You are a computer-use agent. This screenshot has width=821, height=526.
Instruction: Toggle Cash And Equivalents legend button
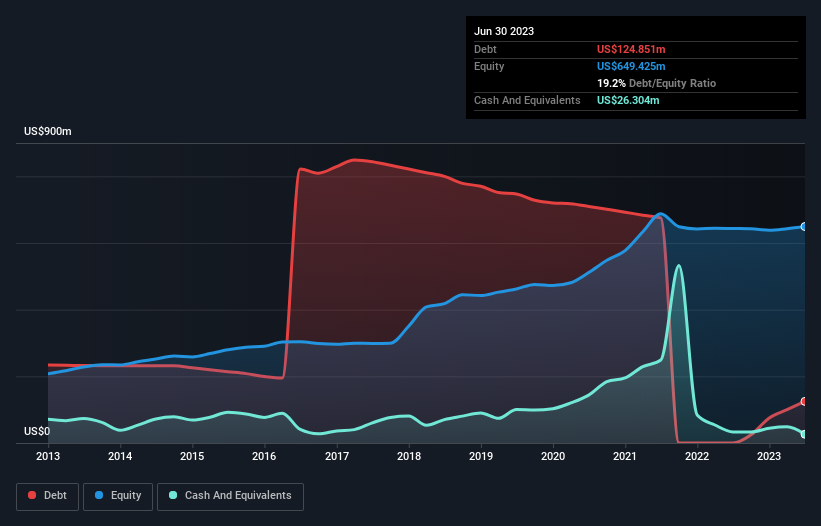230,496
